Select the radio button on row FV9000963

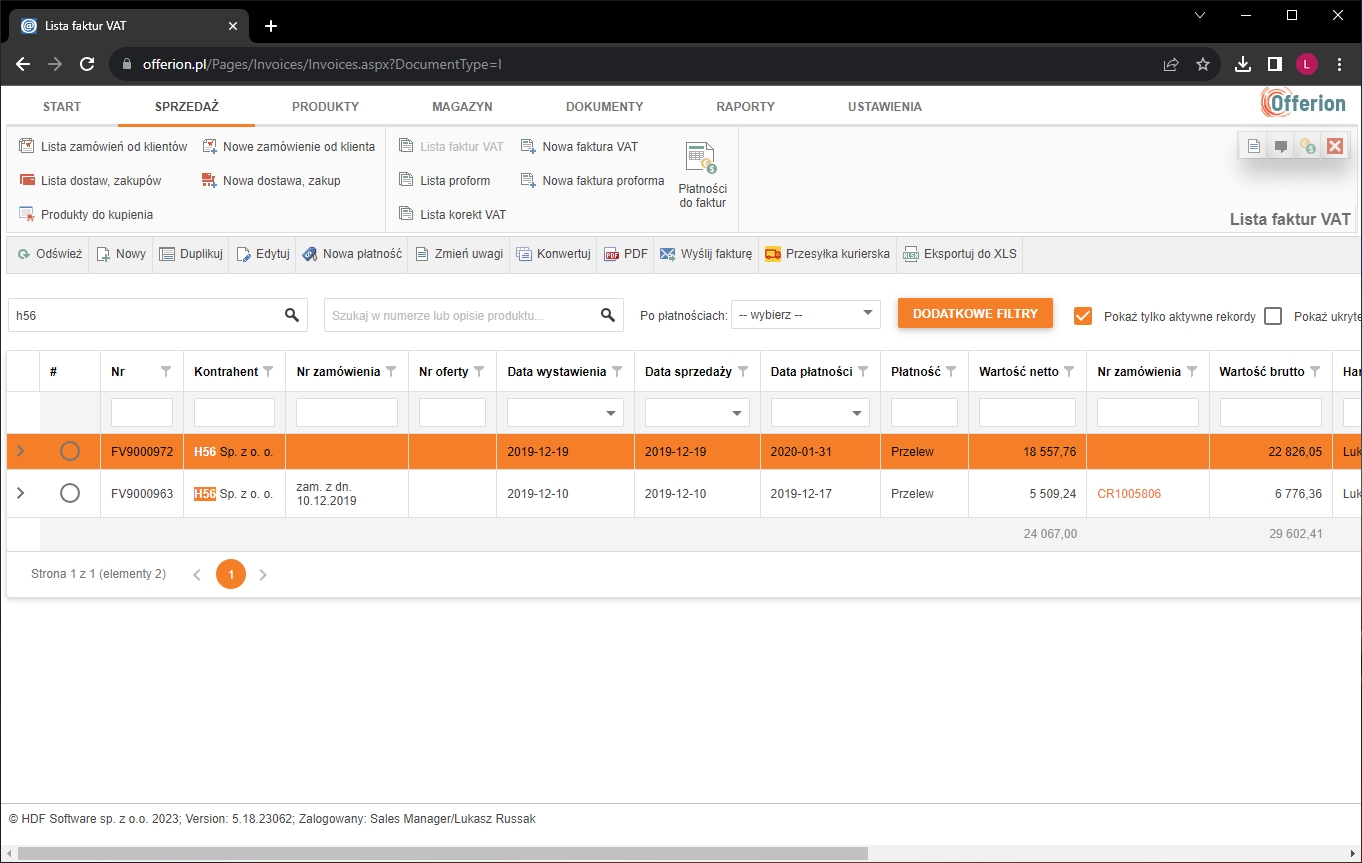(x=69, y=492)
